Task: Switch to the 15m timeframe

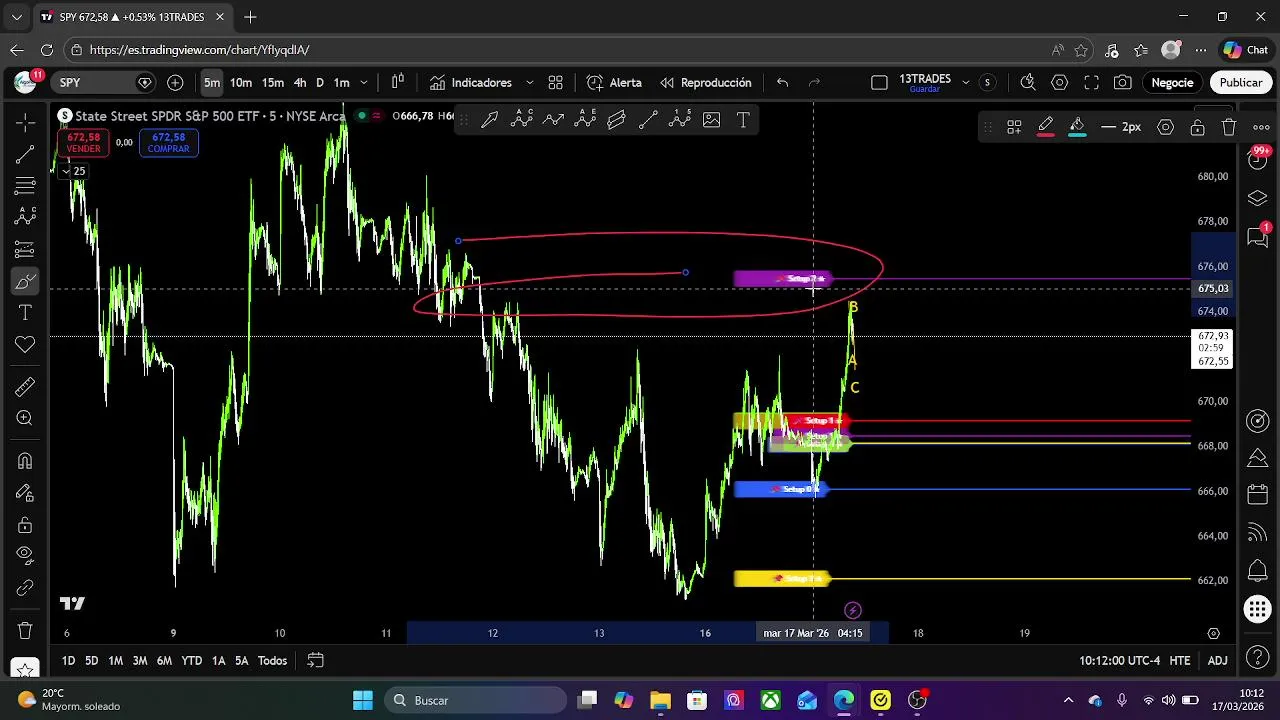Action: click(x=272, y=83)
